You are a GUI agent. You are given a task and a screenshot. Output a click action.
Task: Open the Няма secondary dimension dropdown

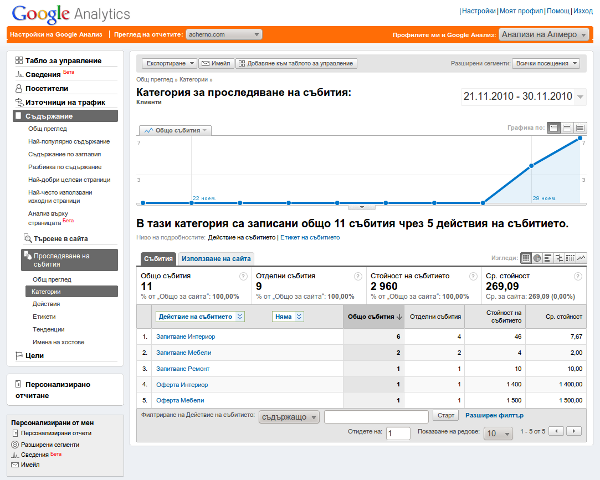click(288, 317)
